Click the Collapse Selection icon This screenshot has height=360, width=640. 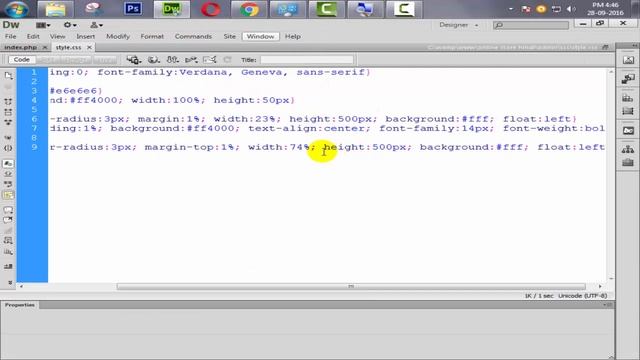coord(8,112)
